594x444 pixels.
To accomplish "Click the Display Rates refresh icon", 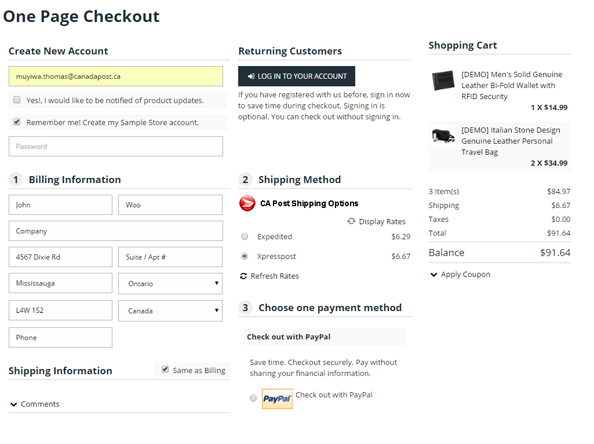I will coord(352,221).
